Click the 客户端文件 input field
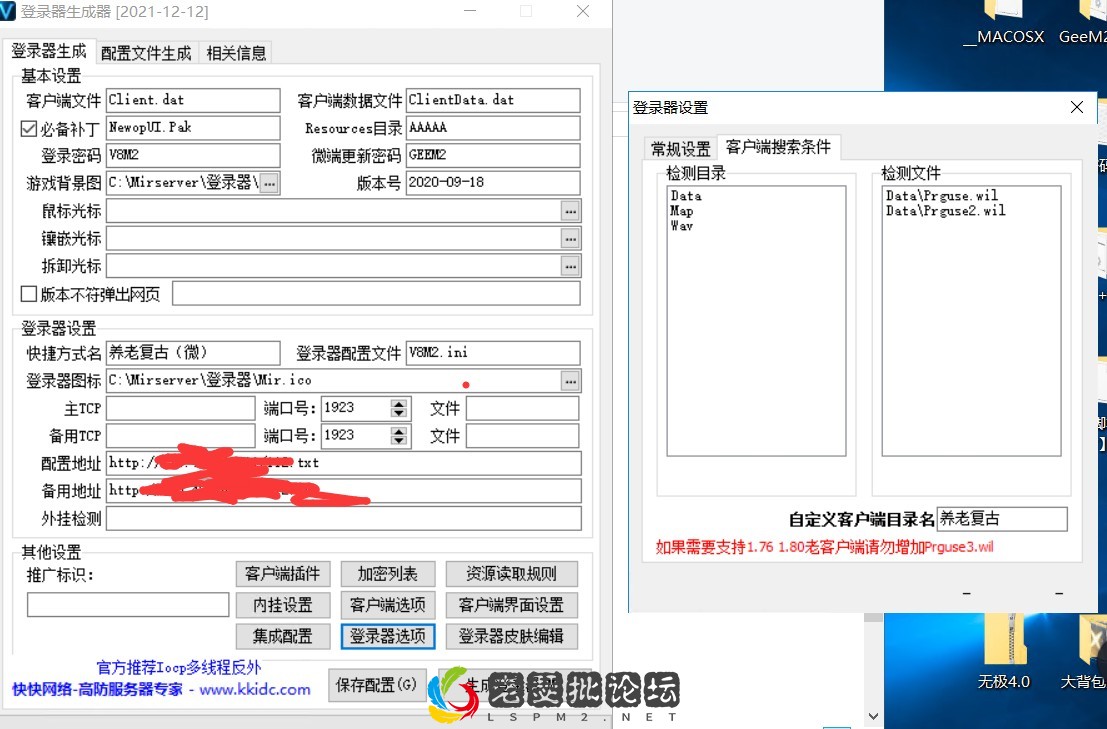This screenshot has height=729, width=1107. click(193, 100)
